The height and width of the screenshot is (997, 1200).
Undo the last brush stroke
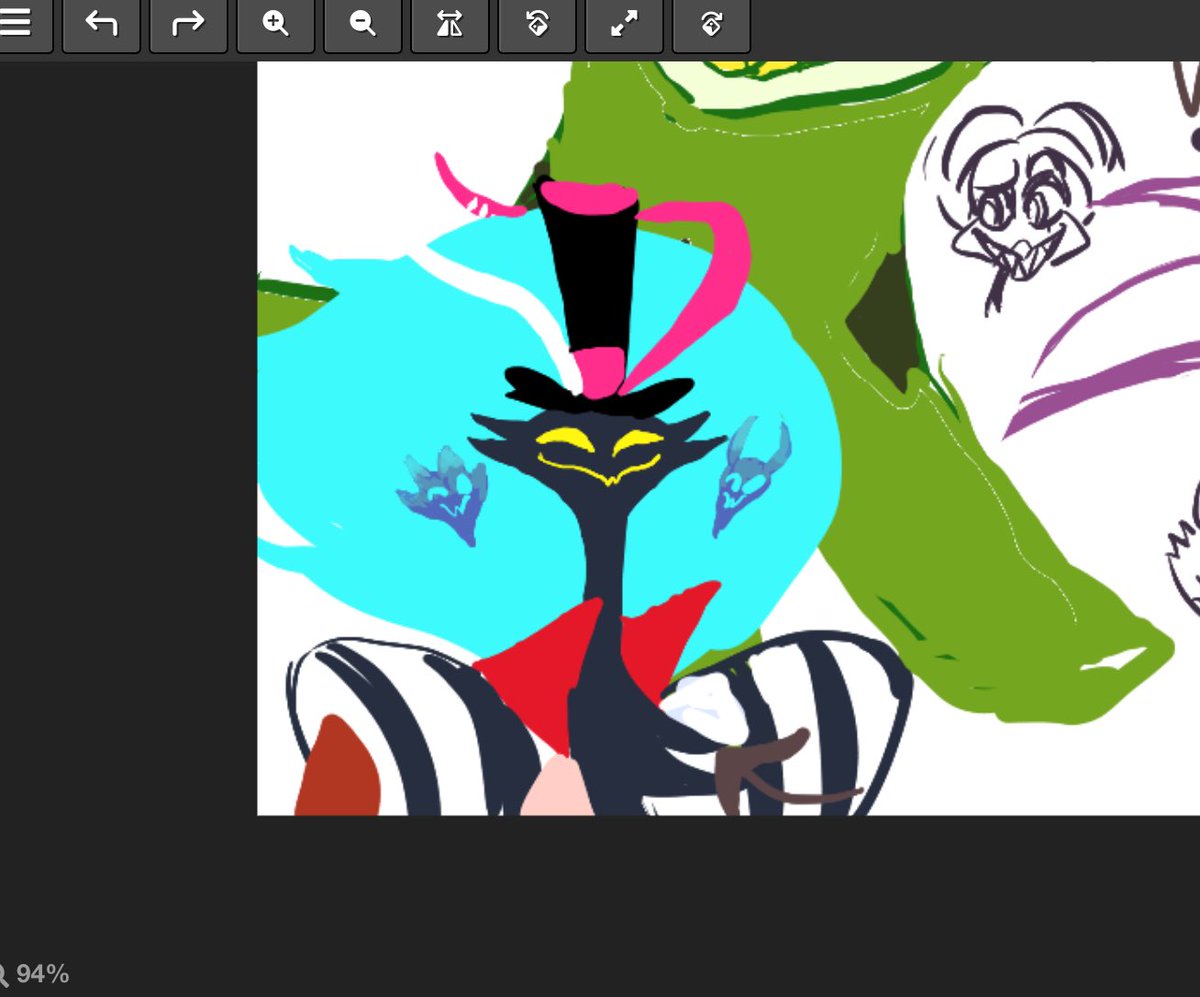click(x=101, y=24)
